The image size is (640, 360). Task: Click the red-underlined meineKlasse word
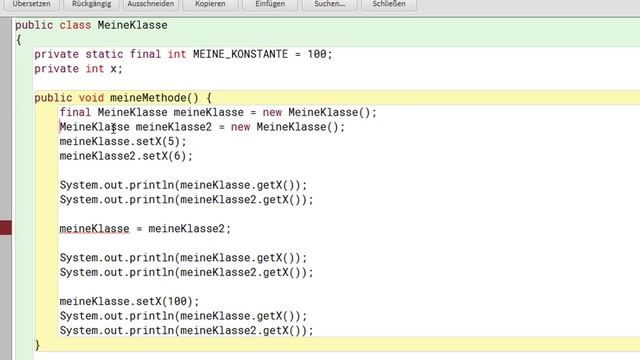(94, 229)
